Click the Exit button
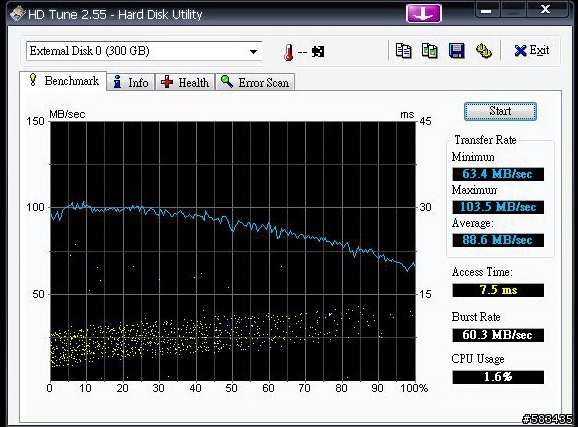The image size is (578, 427). [x=532, y=51]
